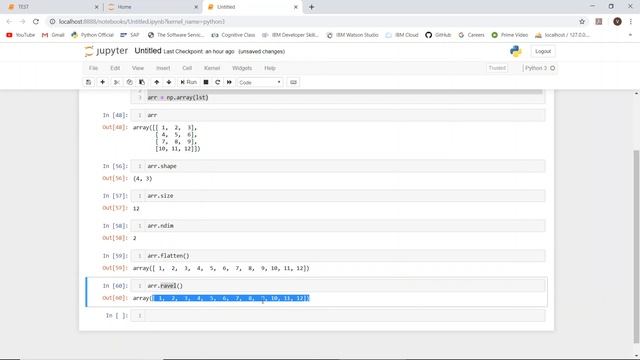Open the YouTube bookmark

(21, 35)
